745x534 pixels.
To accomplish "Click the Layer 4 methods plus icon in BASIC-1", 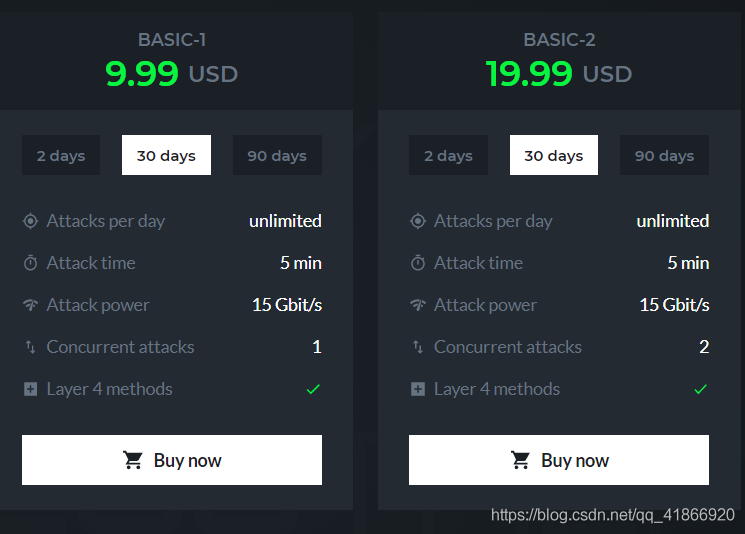I will point(30,390).
